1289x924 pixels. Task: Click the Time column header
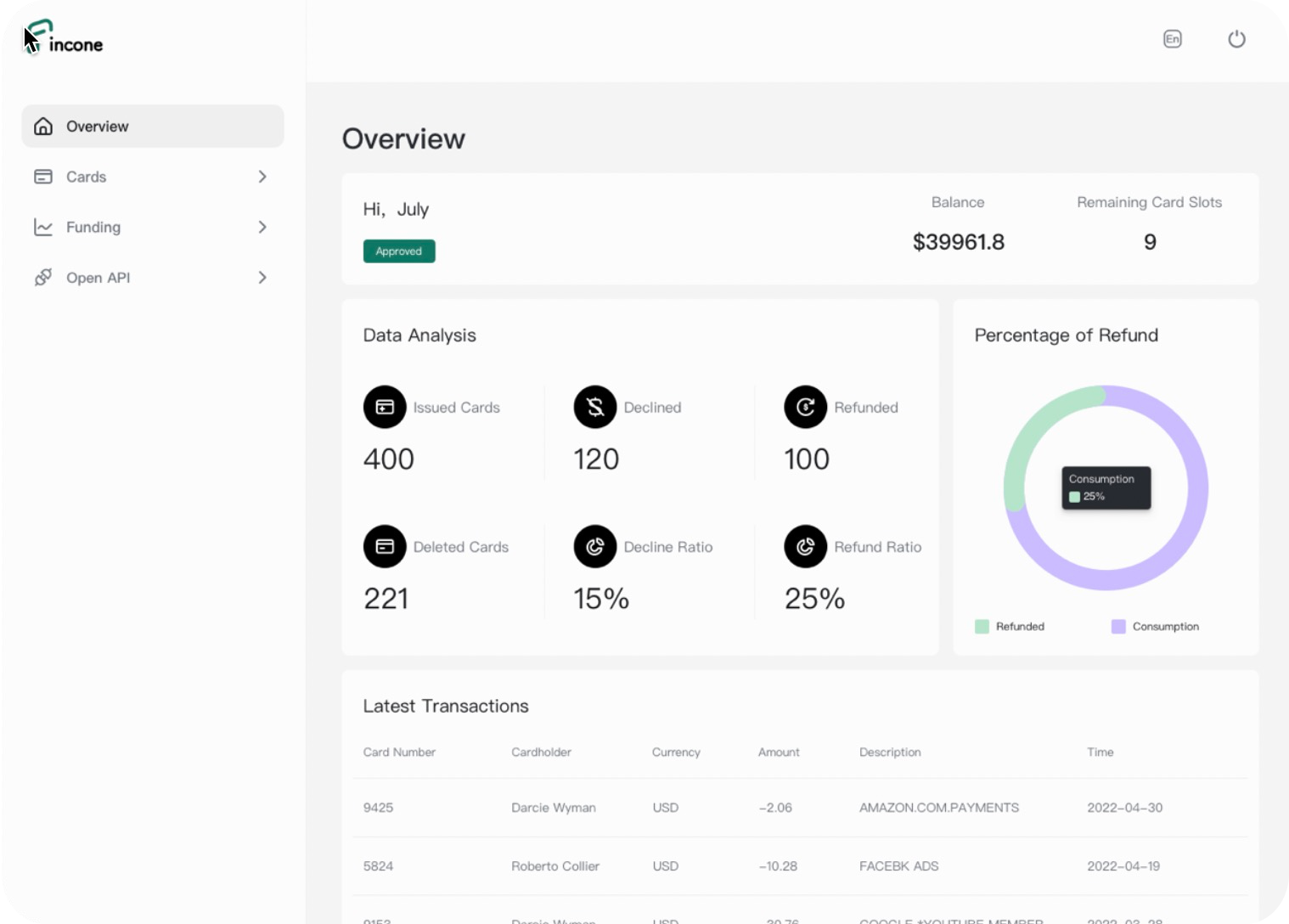pos(1100,752)
